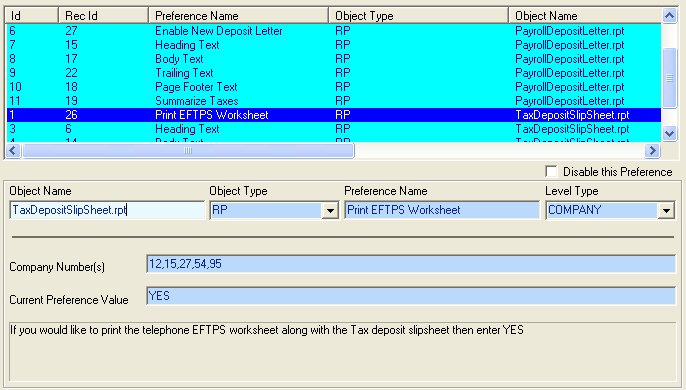Select the Summarize Taxes preference row
686x390 pixels.
[x=334, y=101]
